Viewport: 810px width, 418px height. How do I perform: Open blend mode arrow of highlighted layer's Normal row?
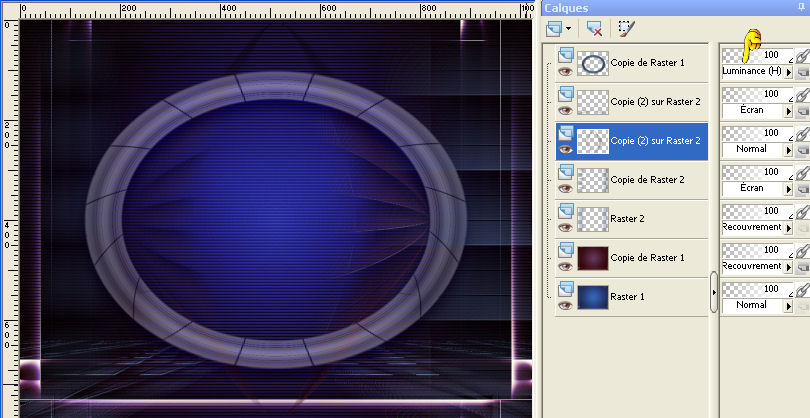click(x=788, y=150)
